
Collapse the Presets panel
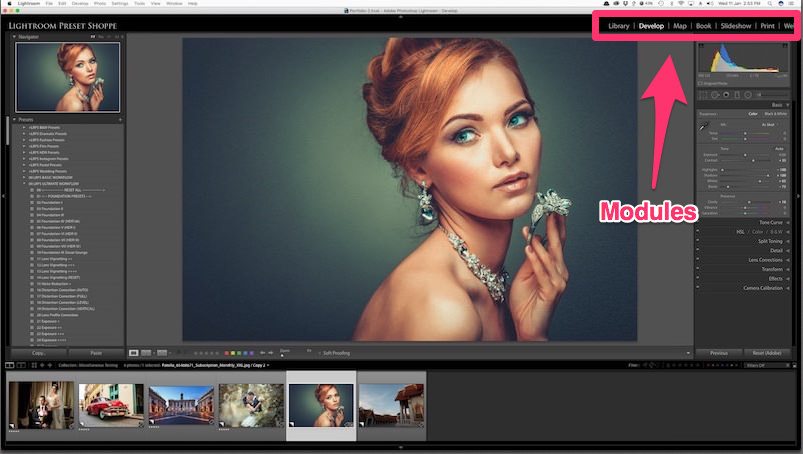coord(14,120)
